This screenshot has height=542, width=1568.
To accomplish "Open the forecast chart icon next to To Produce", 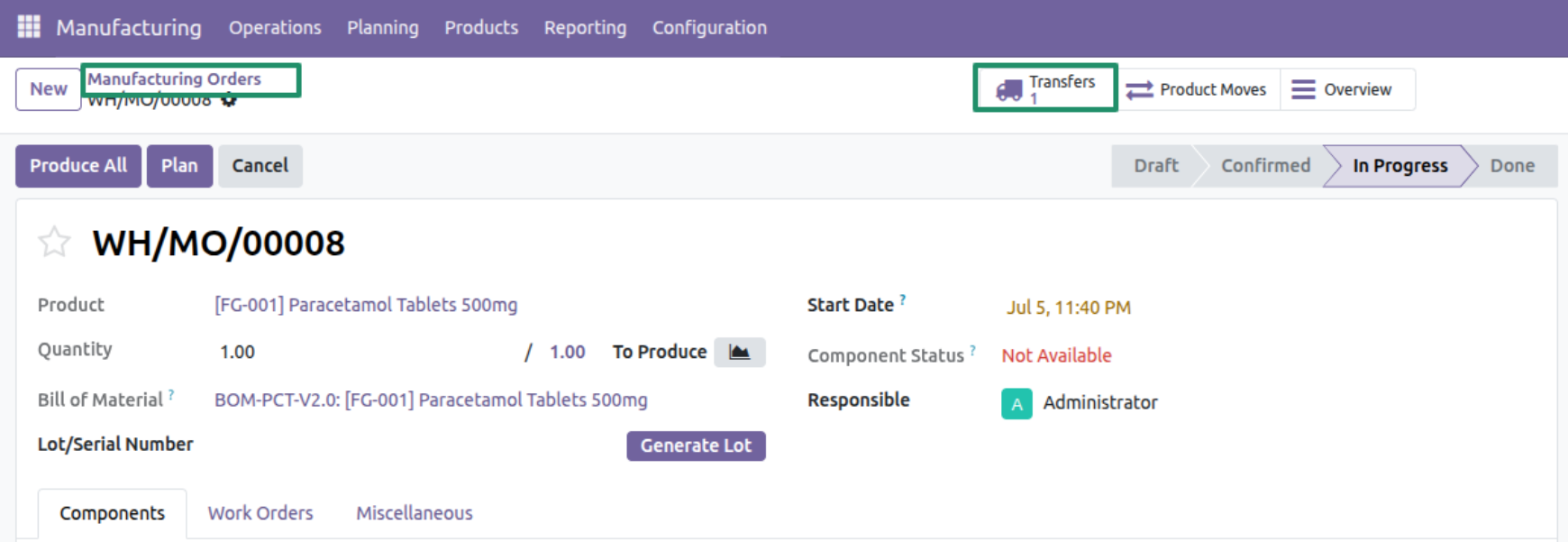I will point(740,352).
